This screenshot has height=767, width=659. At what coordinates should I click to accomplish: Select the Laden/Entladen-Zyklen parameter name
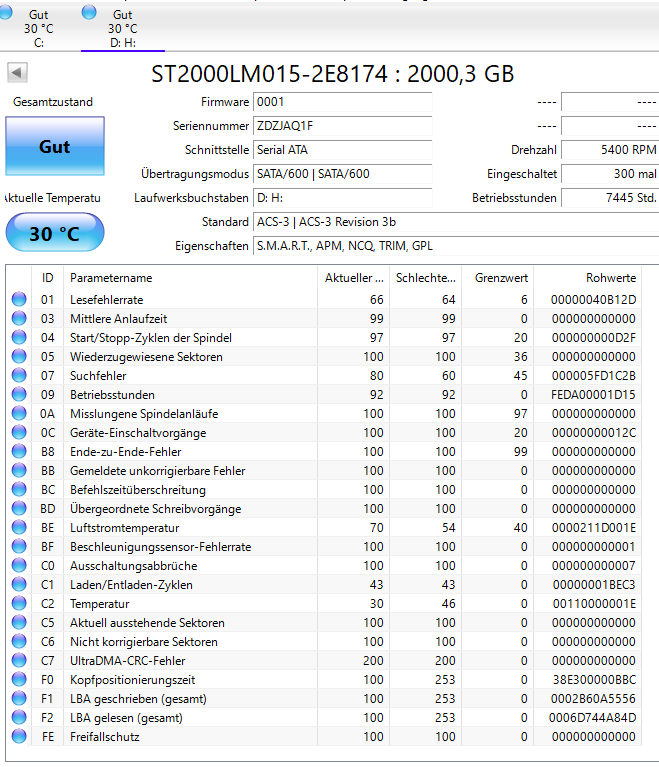(132, 585)
